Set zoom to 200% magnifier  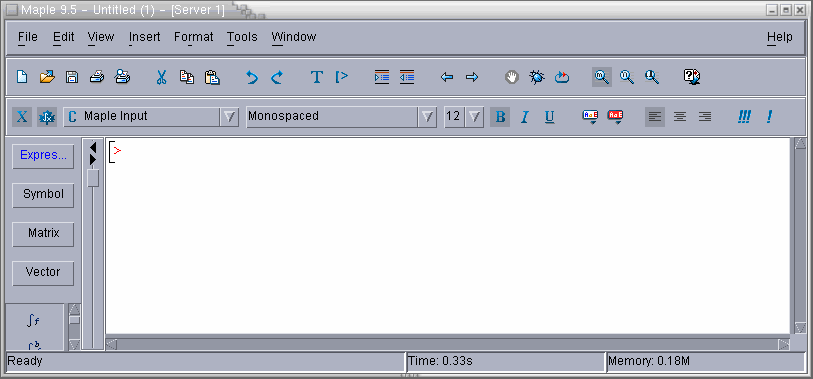tap(652, 77)
